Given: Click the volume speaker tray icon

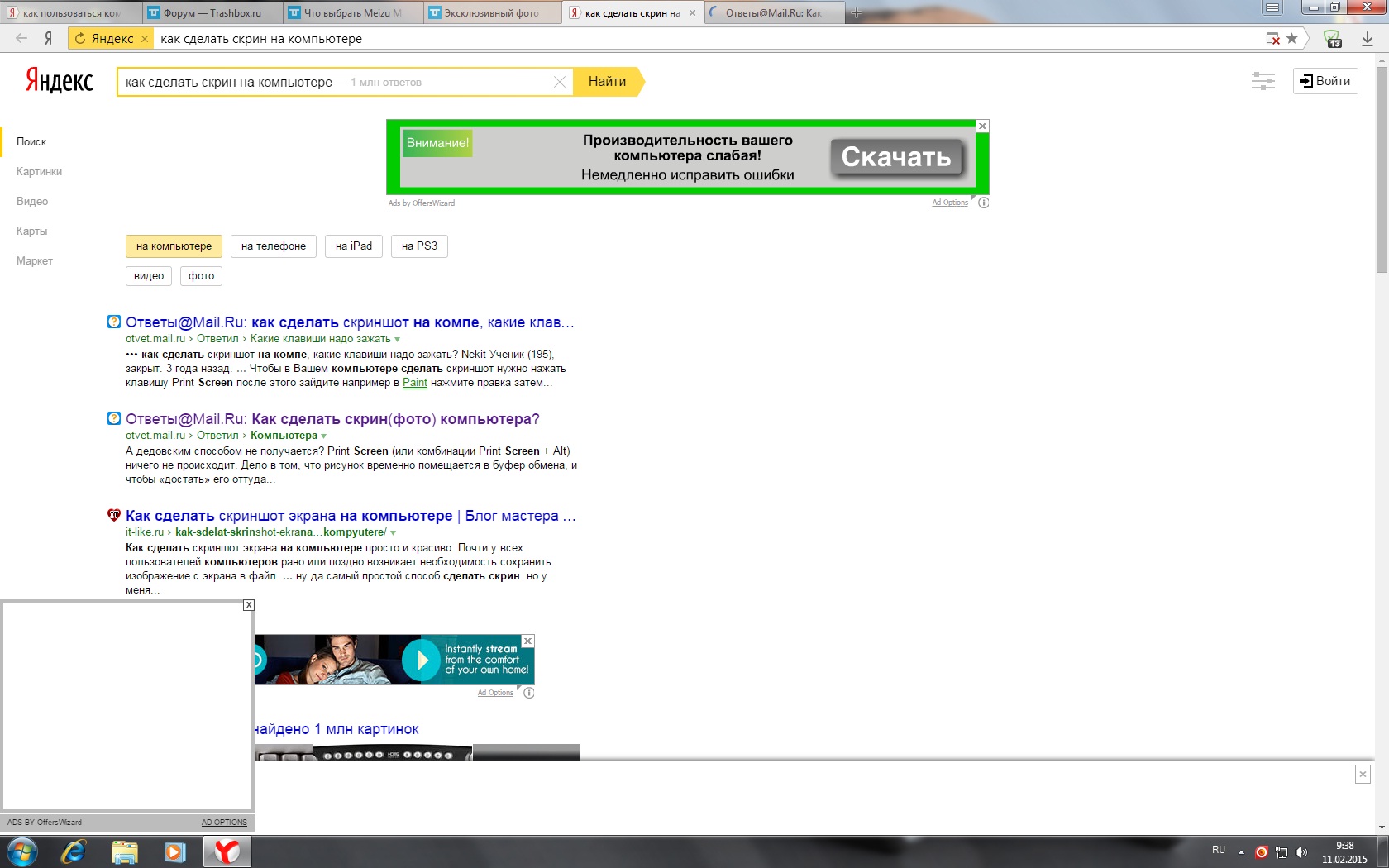Looking at the screenshot, I should [1301, 852].
